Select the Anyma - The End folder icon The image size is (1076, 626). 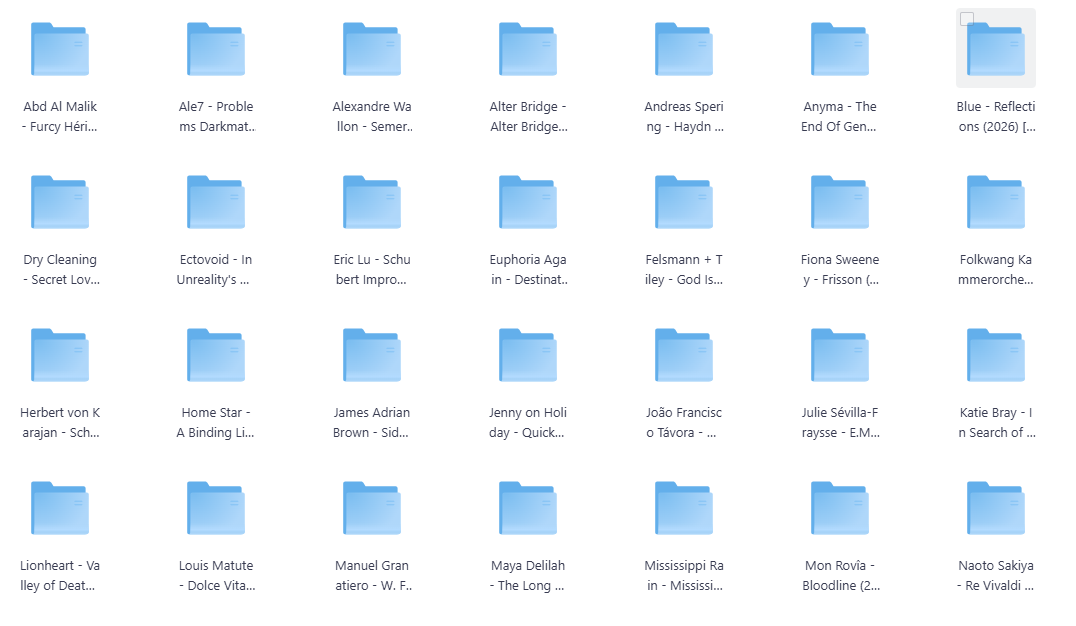[x=840, y=49]
